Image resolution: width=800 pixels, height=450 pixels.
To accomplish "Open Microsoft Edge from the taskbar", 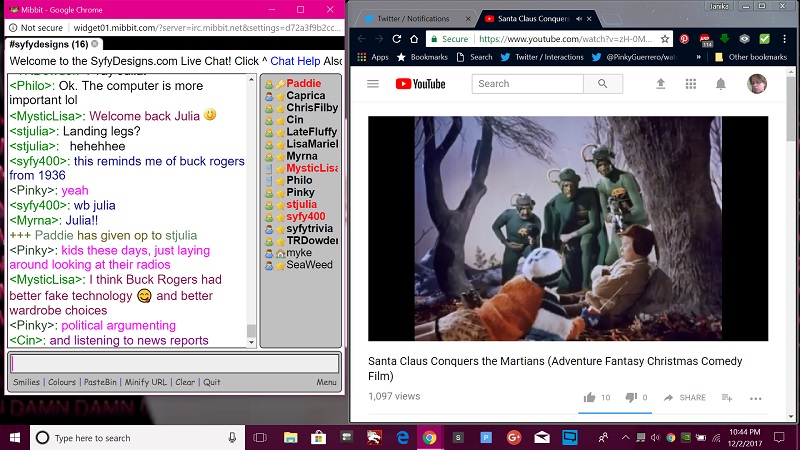I will point(403,438).
